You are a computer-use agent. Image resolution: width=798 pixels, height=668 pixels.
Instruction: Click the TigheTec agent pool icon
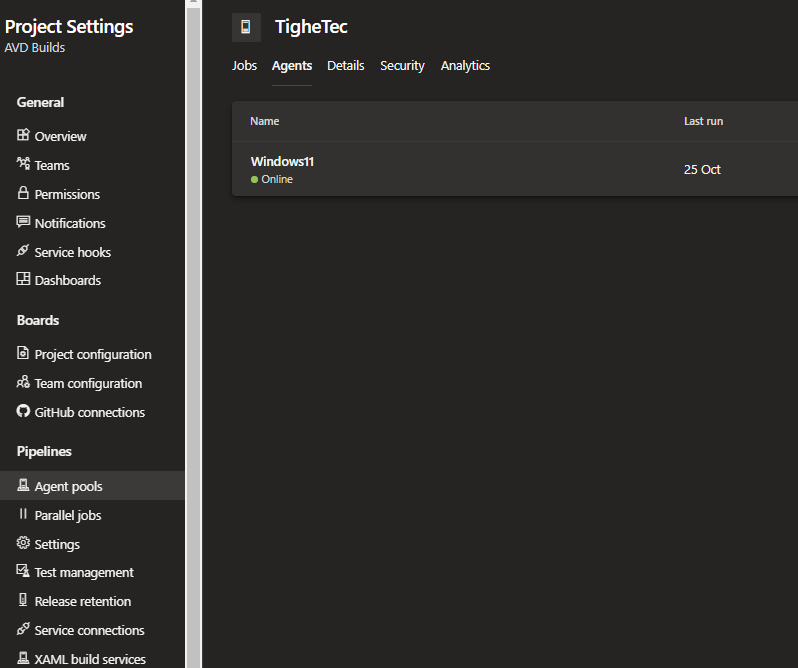pos(246,27)
